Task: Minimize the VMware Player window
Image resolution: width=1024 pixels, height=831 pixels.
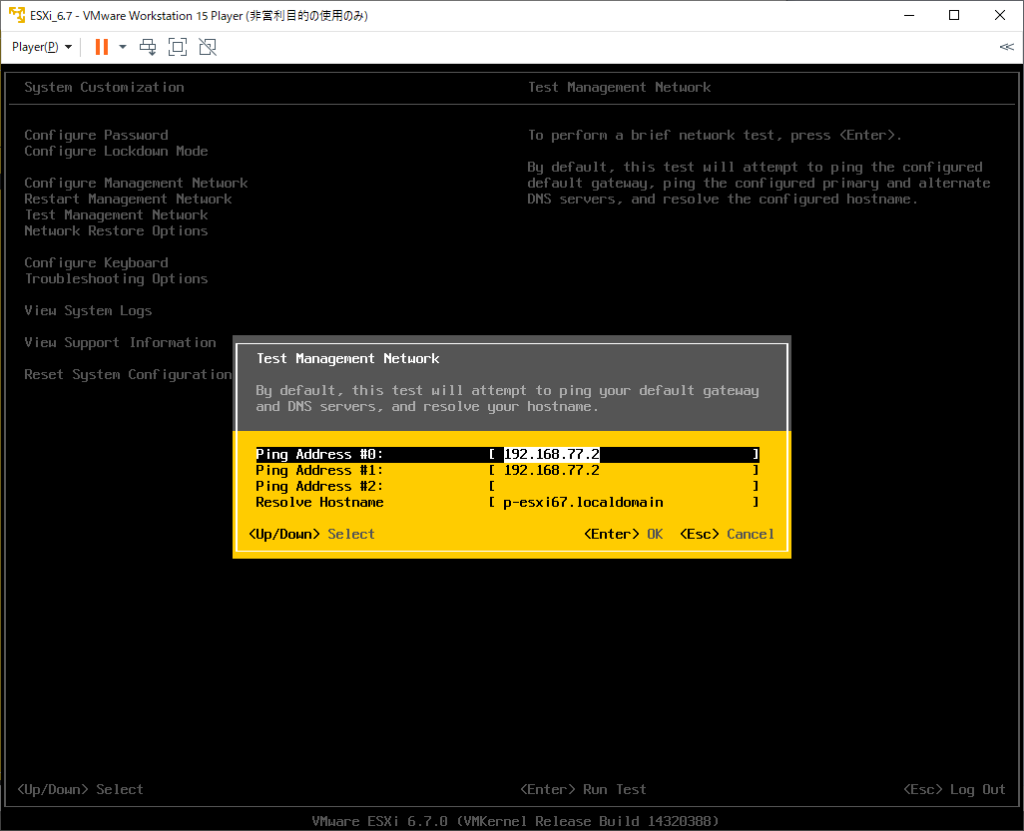Action: (x=909, y=15)
